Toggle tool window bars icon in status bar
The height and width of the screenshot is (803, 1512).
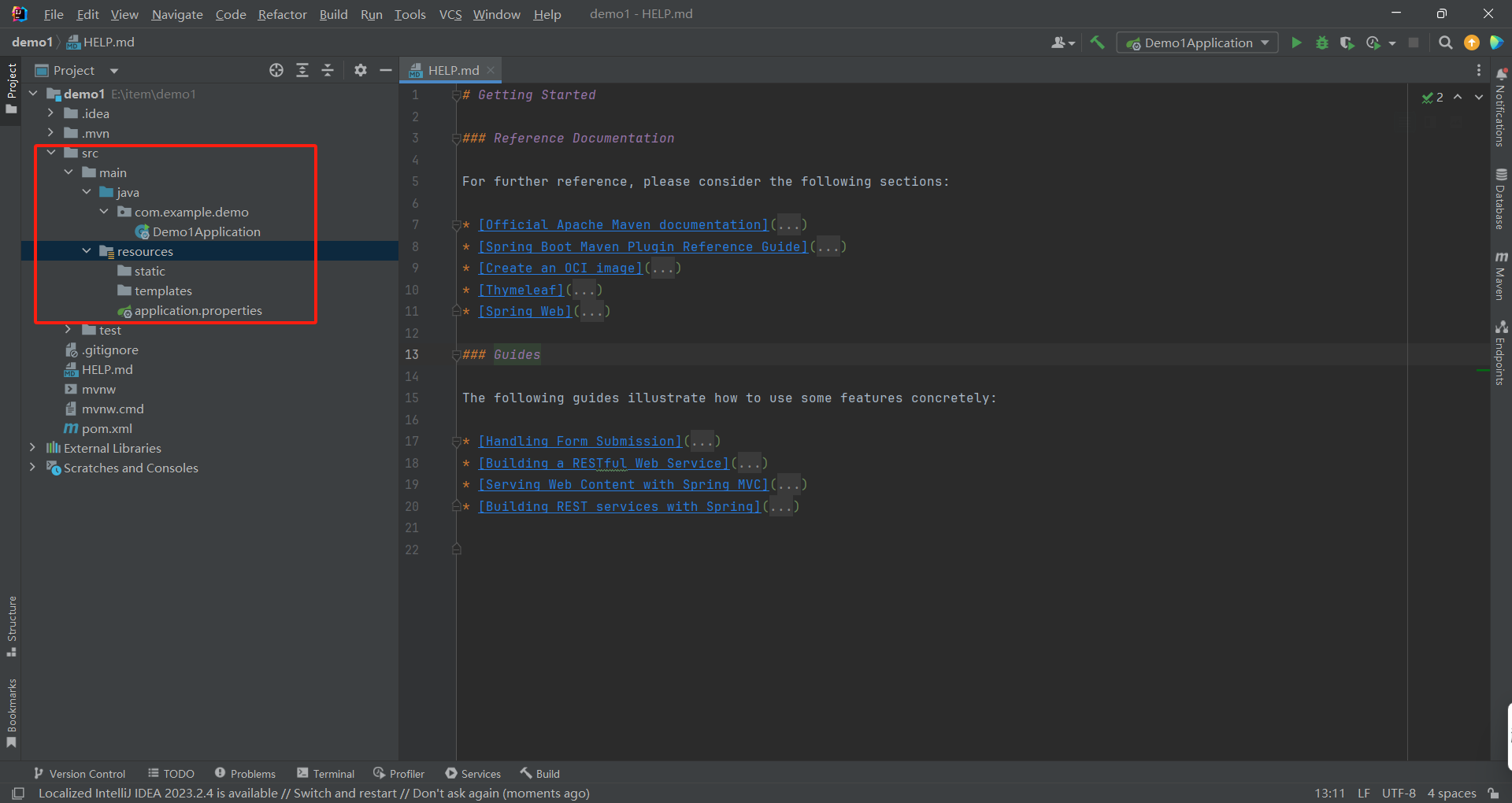coord(18,794)
